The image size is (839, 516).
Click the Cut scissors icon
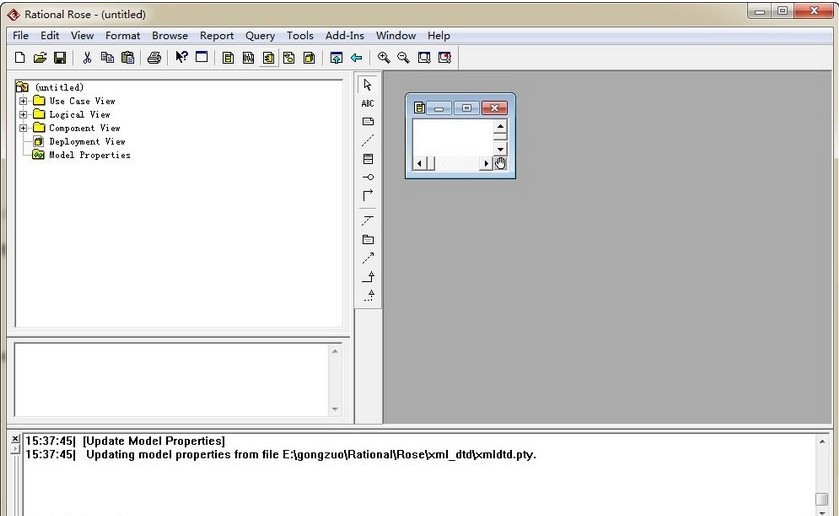(87, 58)
